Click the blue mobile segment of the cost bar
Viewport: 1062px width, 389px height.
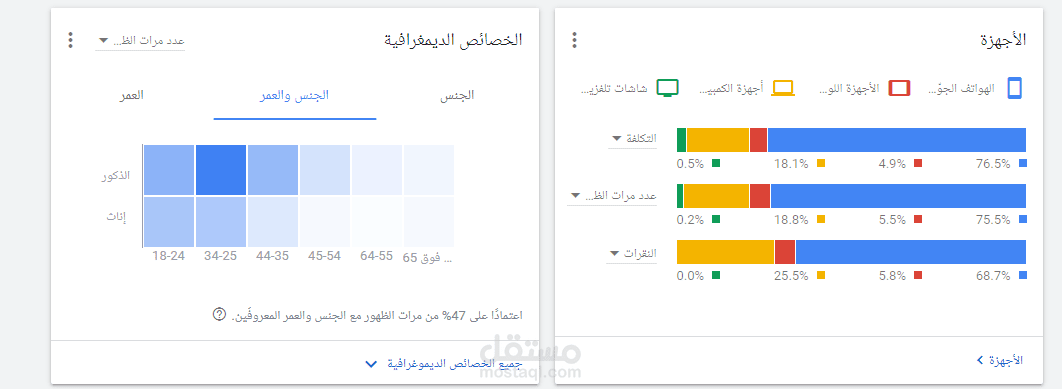897,140
